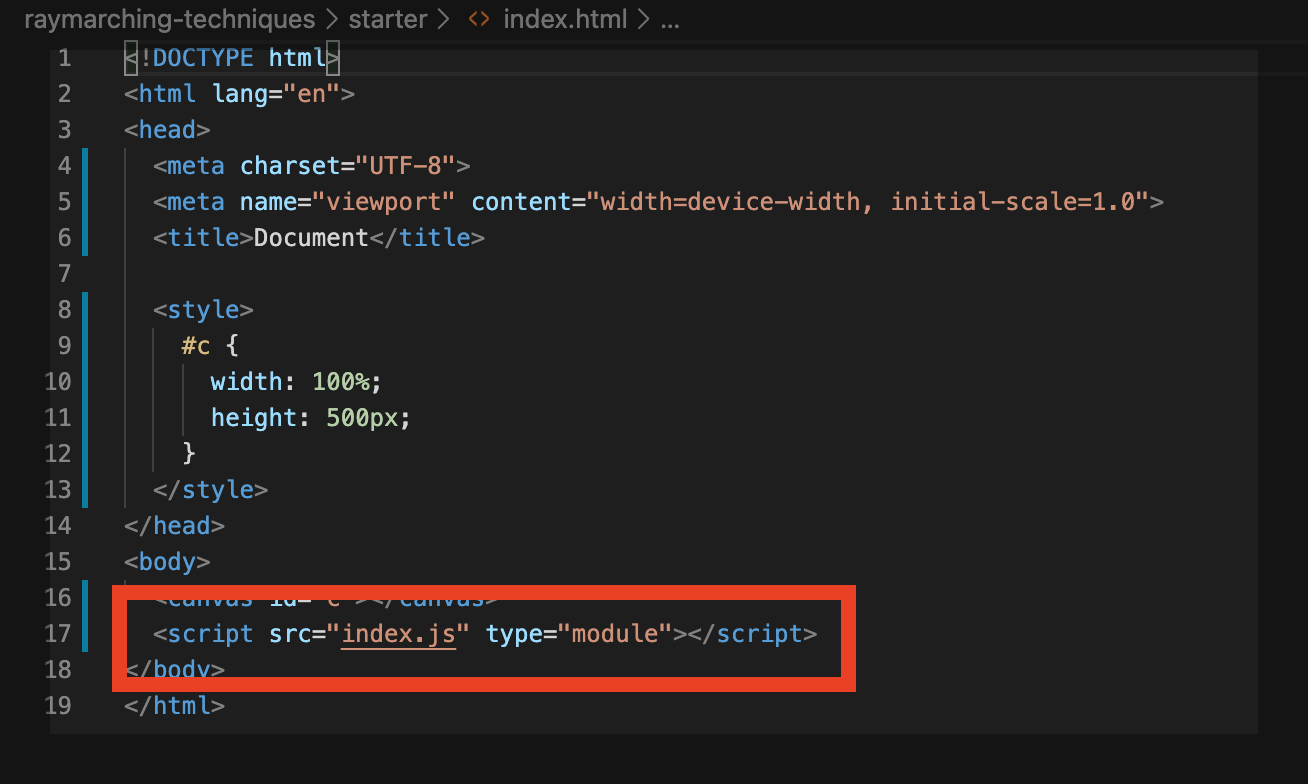
Task: Select the index.html breadcrumb item
Action: 564,19
